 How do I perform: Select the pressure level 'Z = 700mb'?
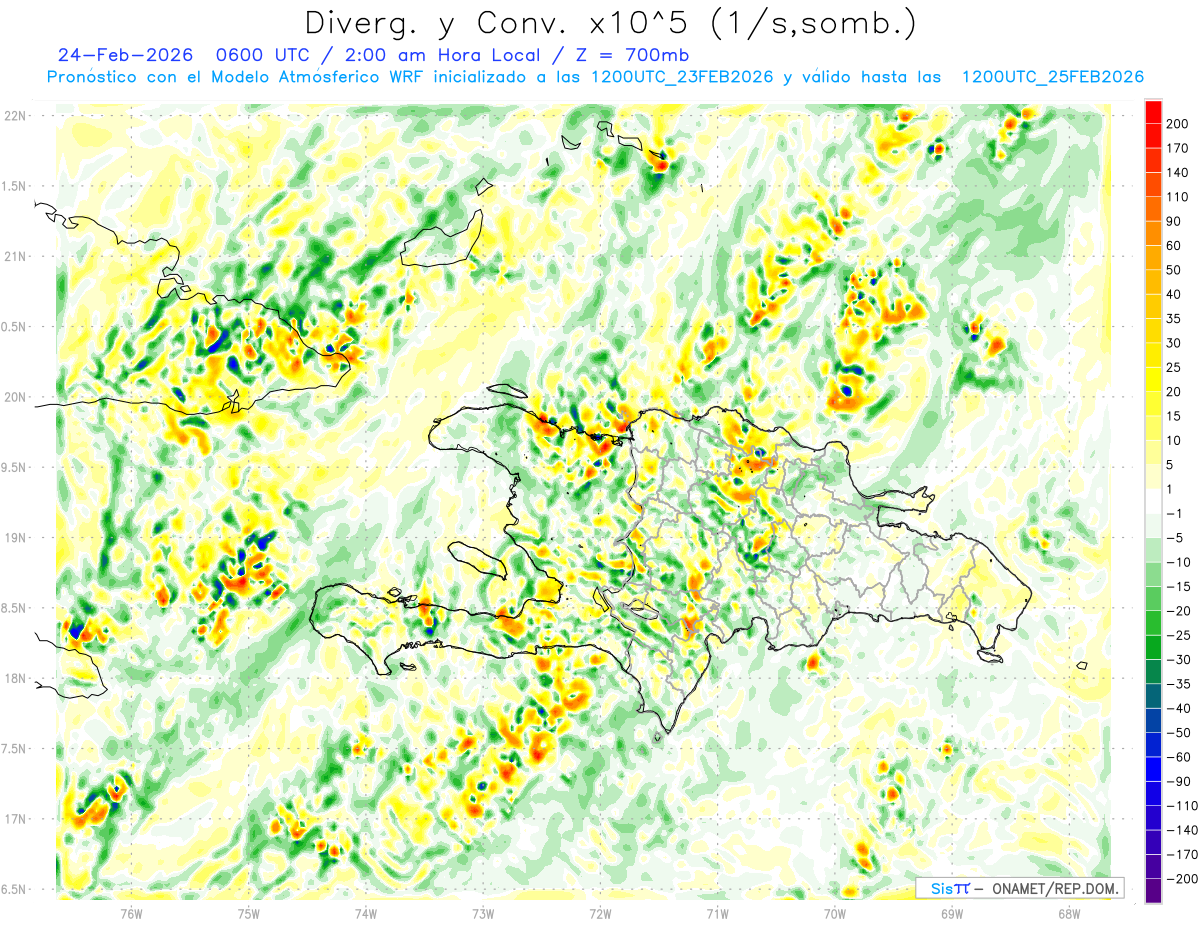[x=634, y=55]
